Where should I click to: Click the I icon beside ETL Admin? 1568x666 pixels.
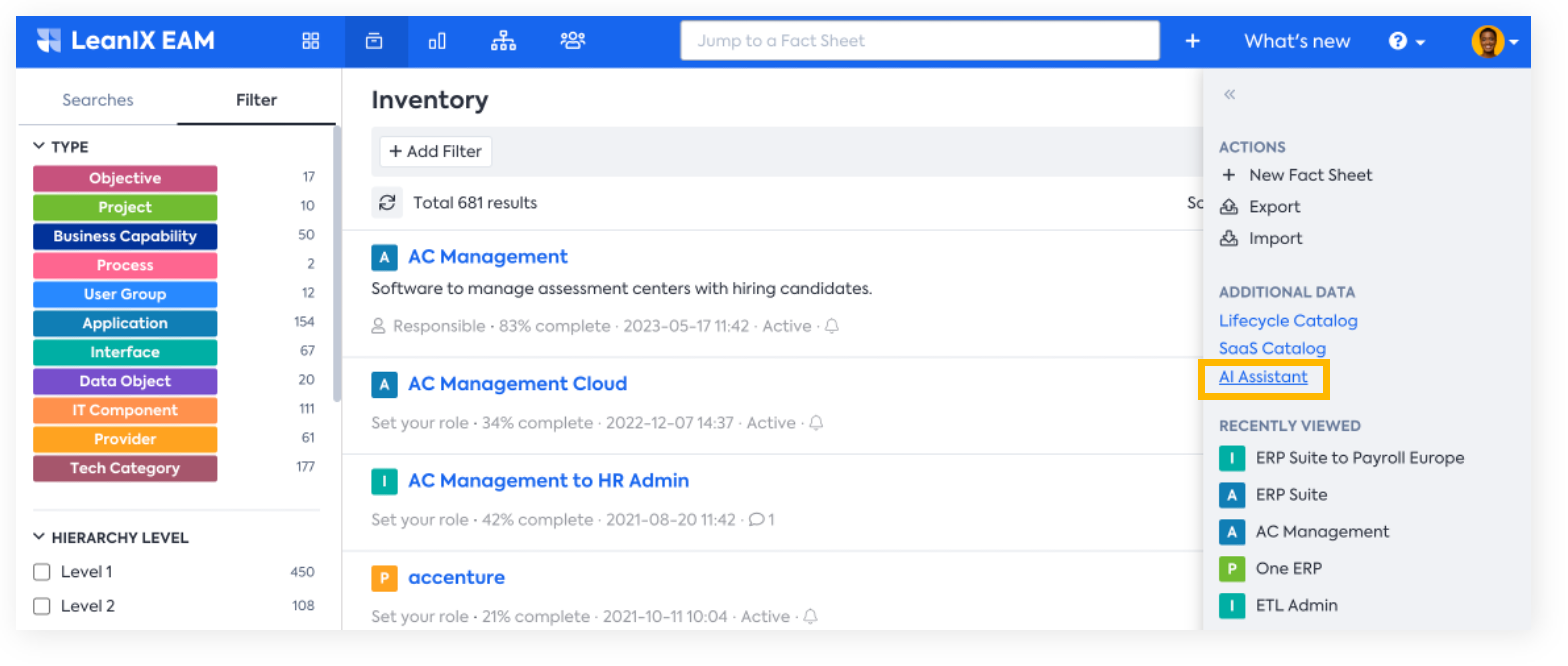[1232, 605]
